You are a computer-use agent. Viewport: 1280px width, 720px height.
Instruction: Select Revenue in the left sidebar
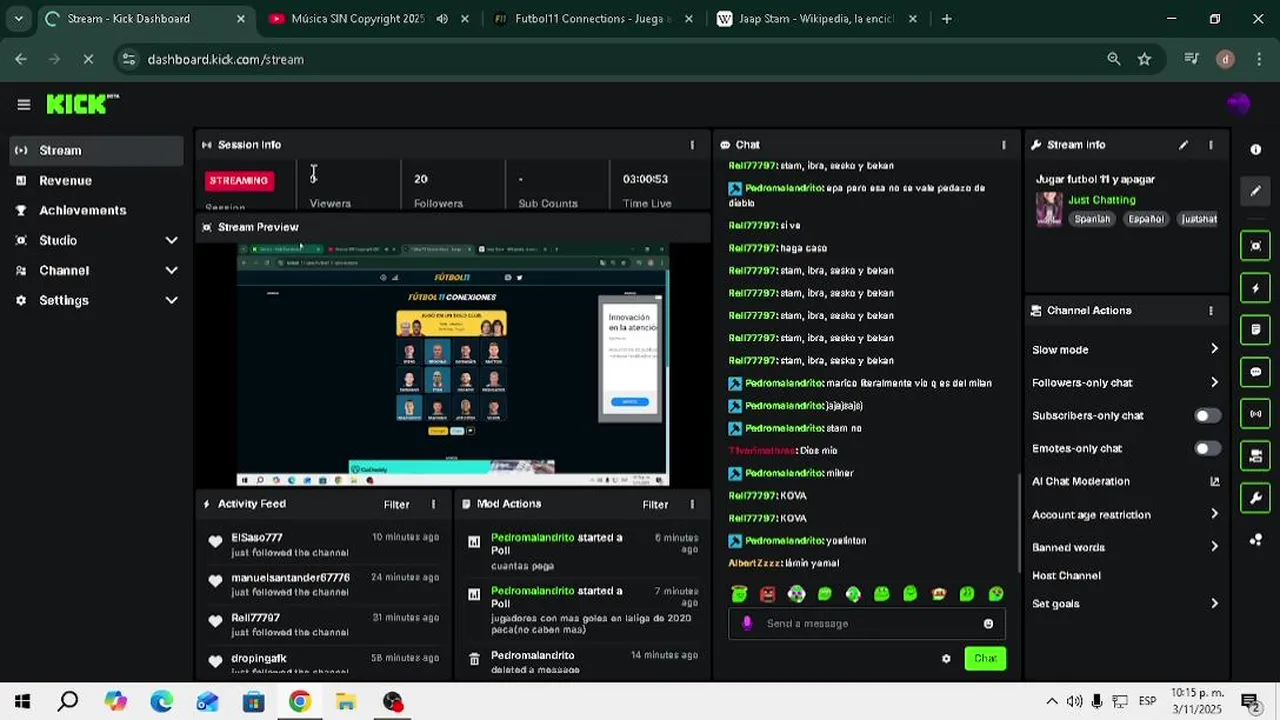(x=97, y=181)
